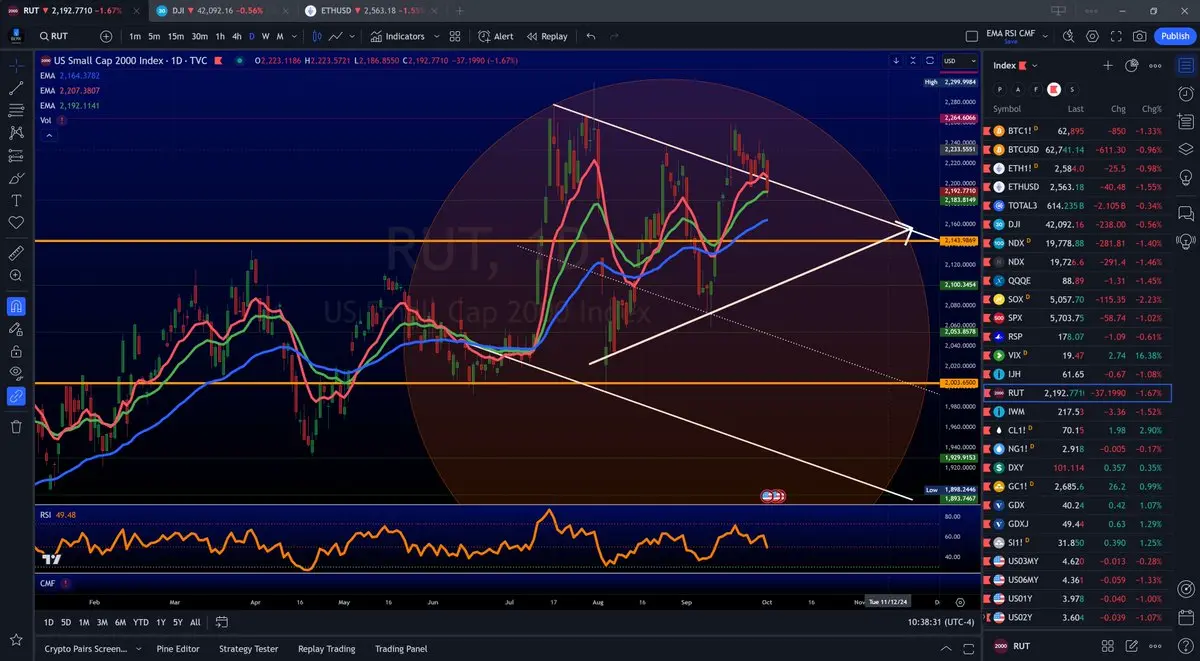Open quick search icon in top toolbar
Screen dimensions: 1200x661
point(1069,36)
